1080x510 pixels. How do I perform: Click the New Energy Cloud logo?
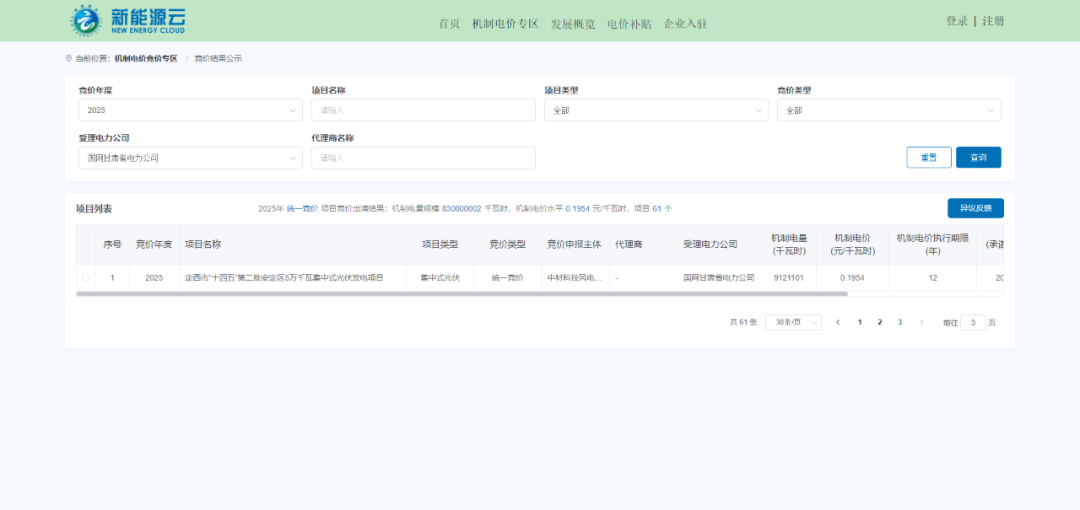pyautogui.click(x=127, y=20)
